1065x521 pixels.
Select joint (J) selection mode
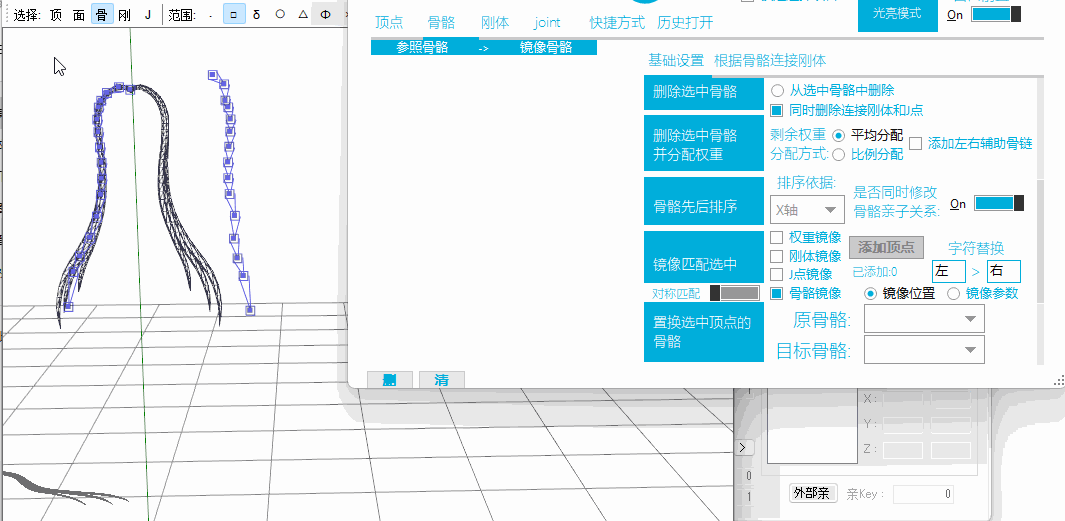pos(148,15)
